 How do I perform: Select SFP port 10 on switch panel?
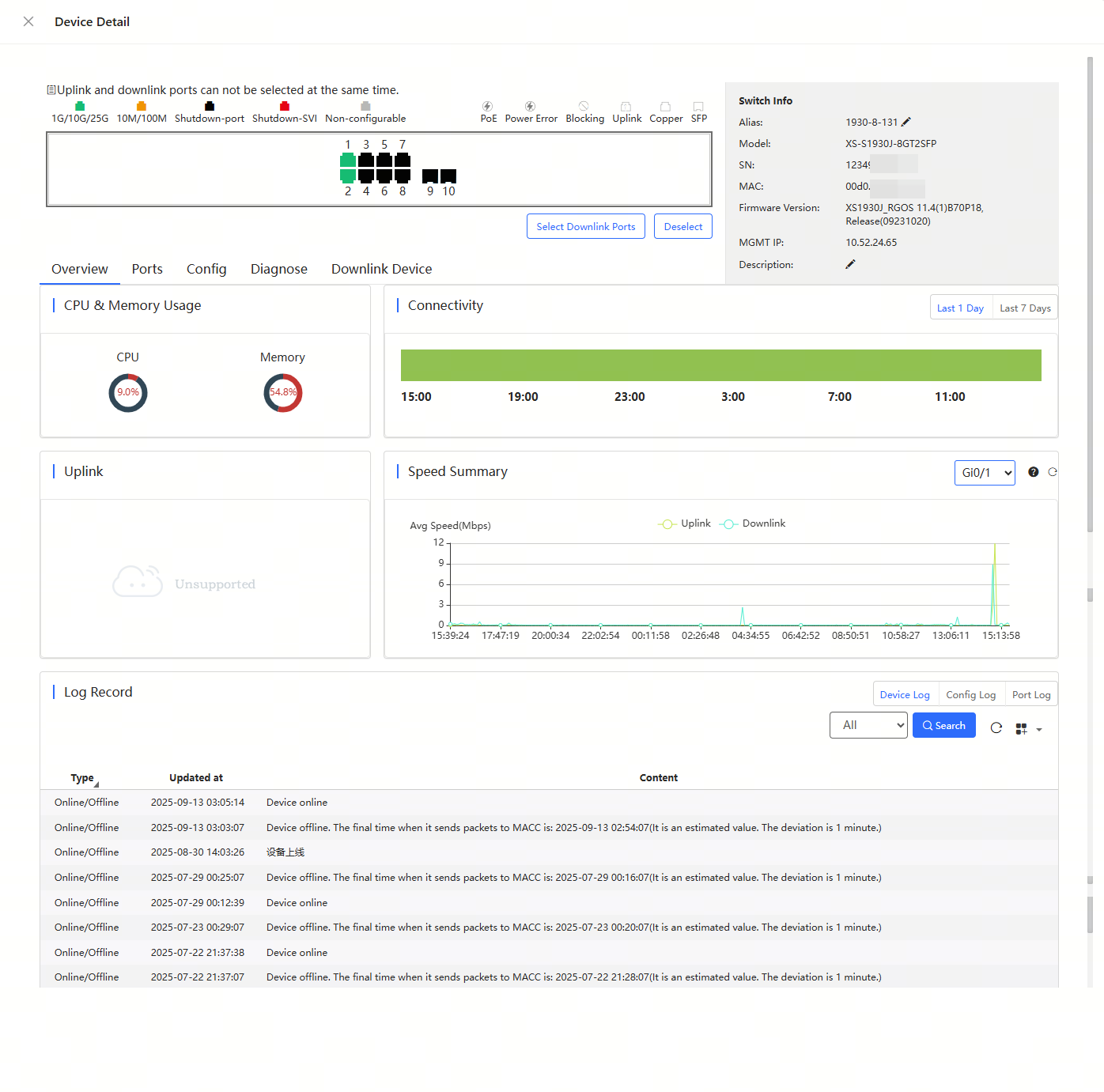coord(448,176)
